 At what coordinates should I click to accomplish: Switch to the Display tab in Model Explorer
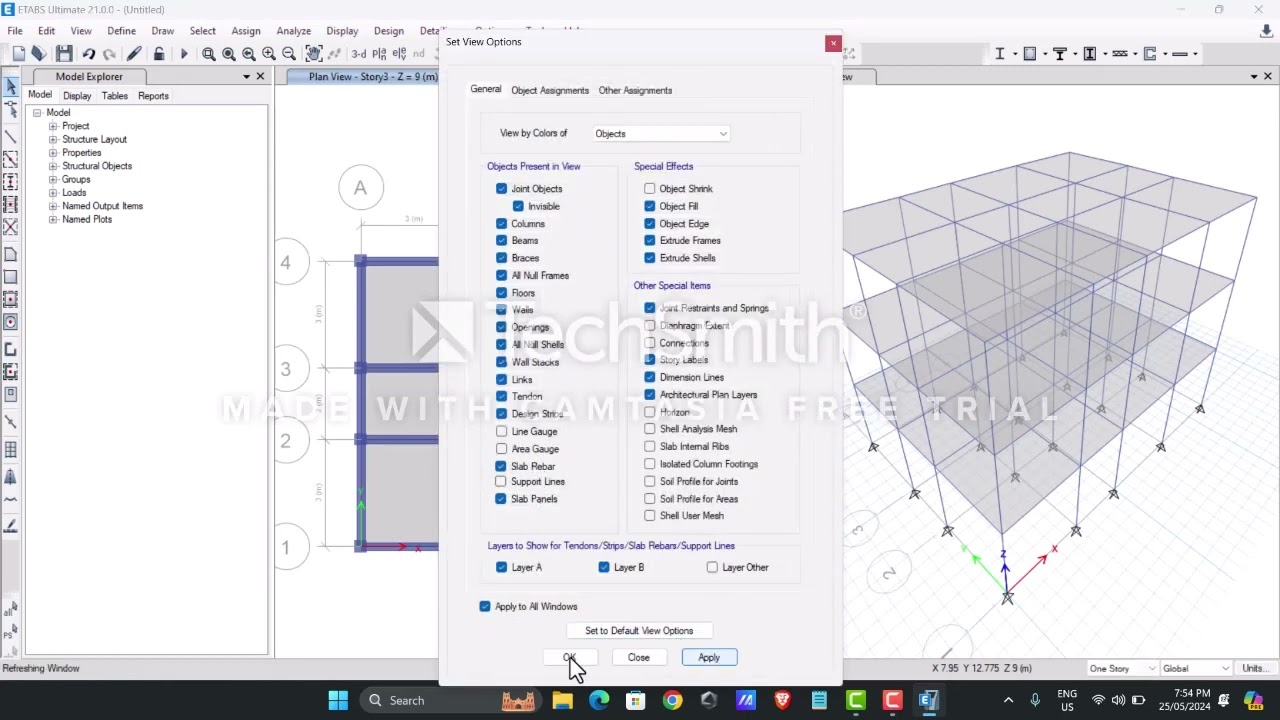click(77, 96)
